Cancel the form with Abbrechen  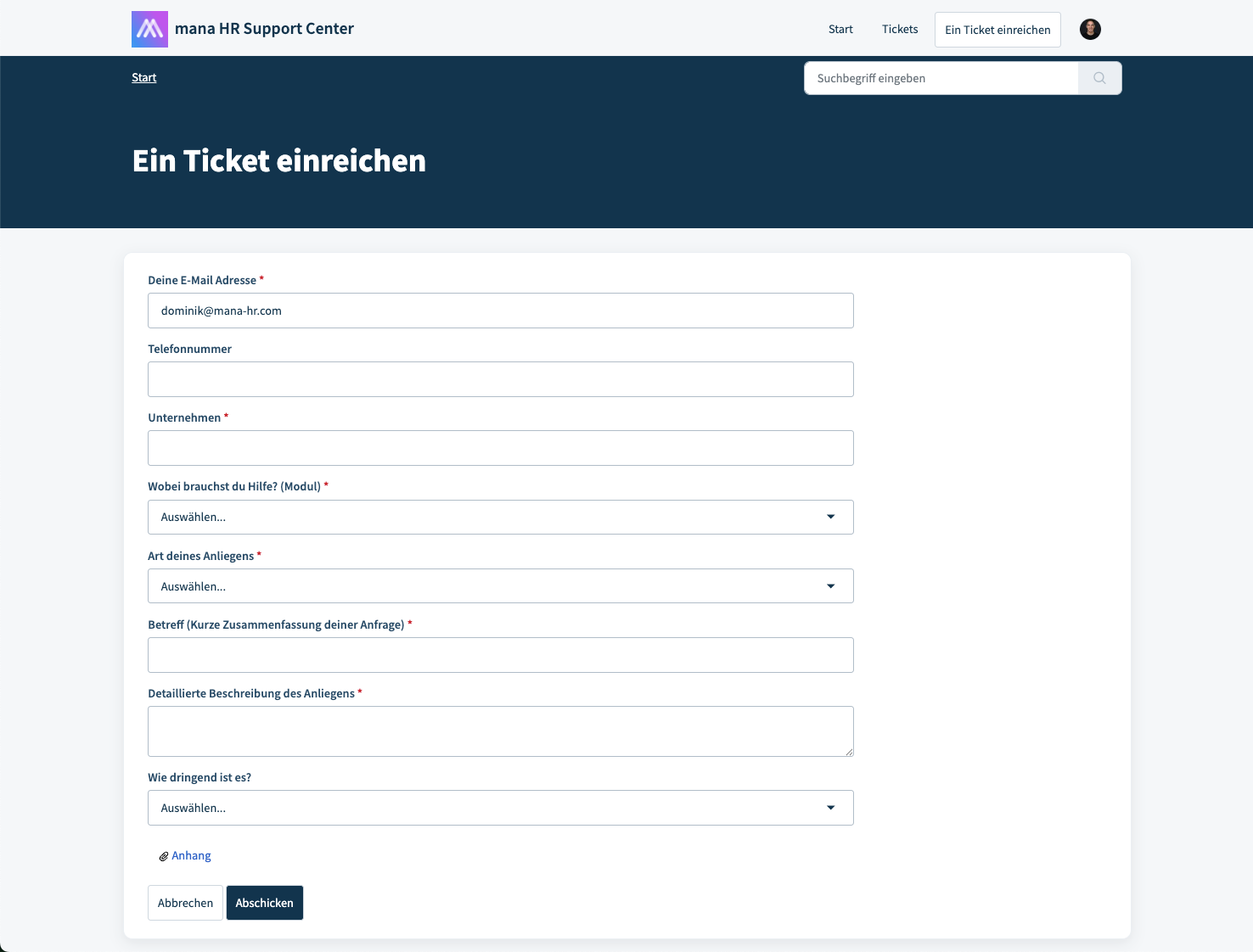185,903
